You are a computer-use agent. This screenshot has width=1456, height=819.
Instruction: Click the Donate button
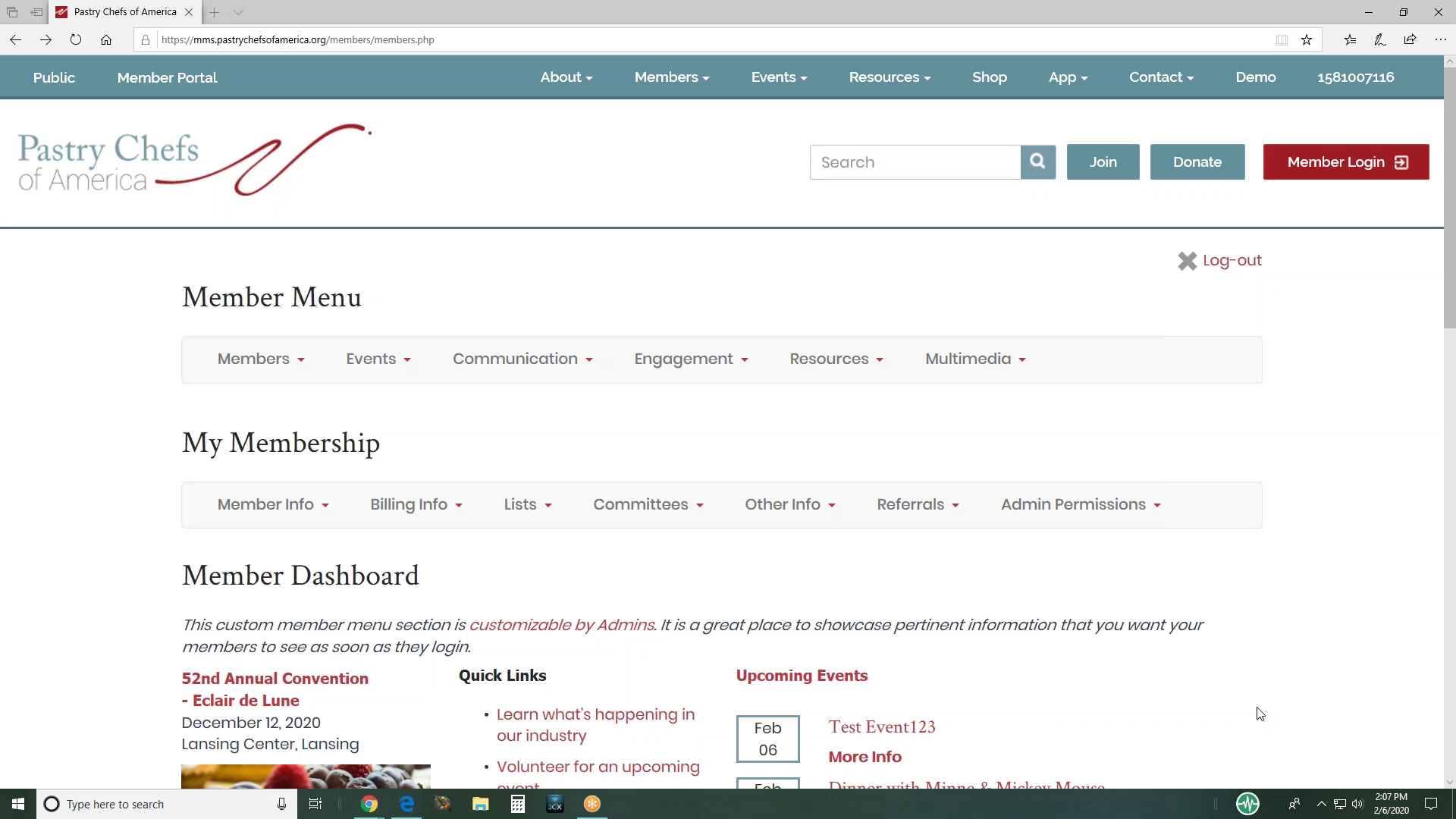pos(1197,162)
